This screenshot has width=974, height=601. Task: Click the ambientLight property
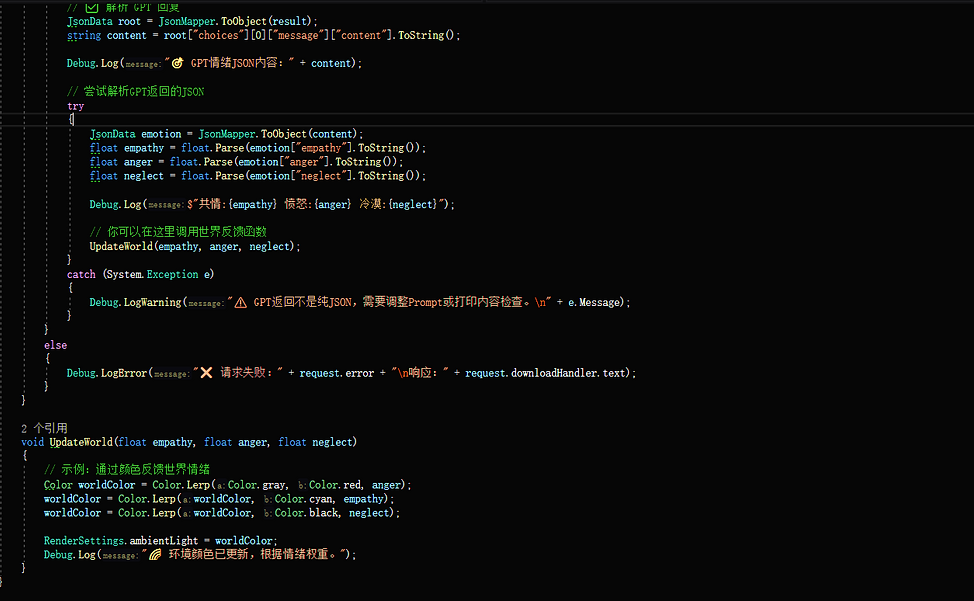click(x=163, y=541)
